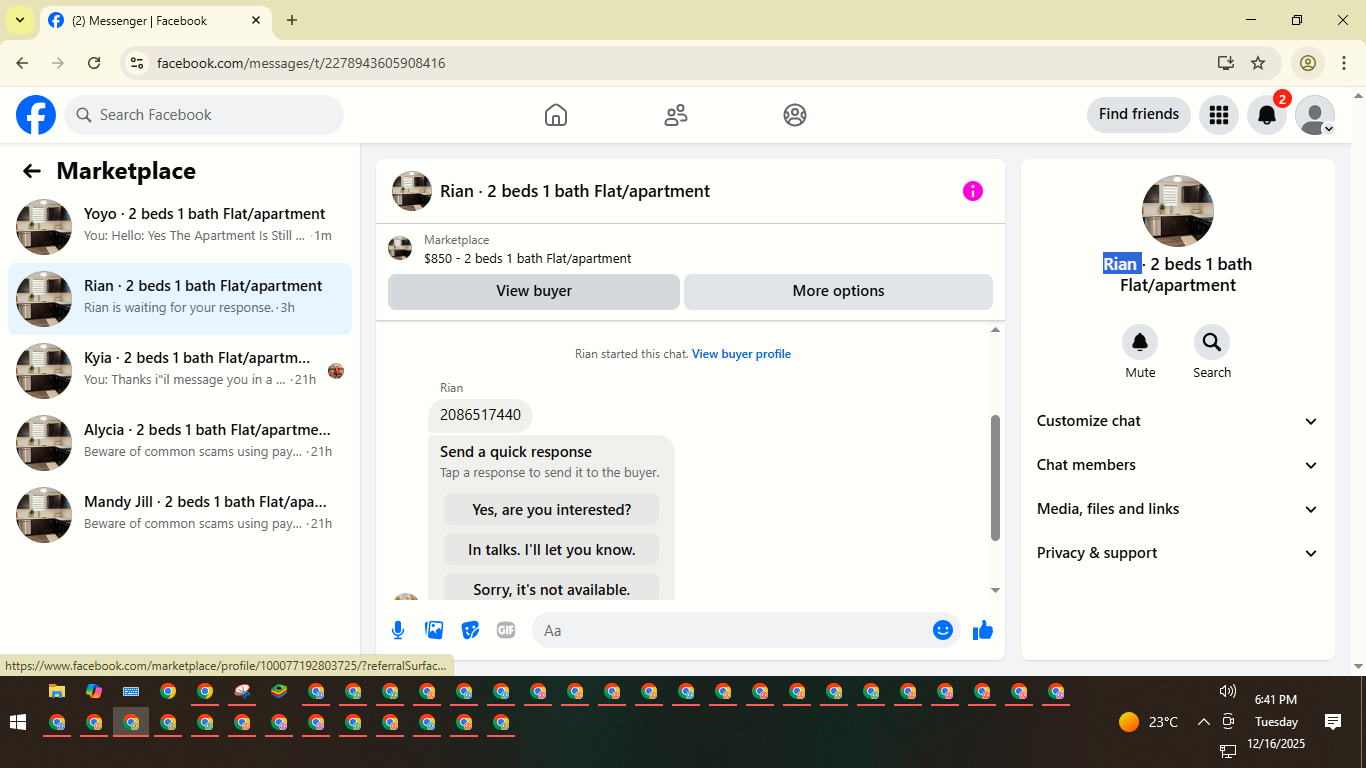
Task: Go to the Facebook Home icon
Action: [x=556, y=115]
